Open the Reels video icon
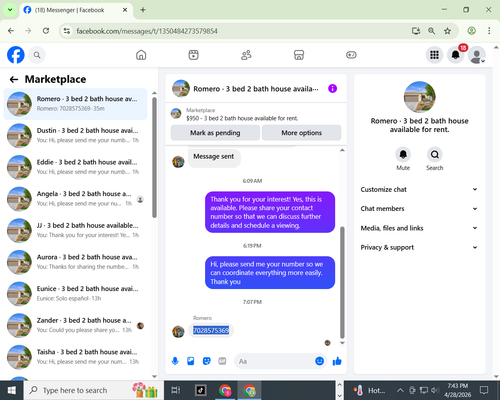The height and width of the screenshot is (400, 500). [193, 55]
